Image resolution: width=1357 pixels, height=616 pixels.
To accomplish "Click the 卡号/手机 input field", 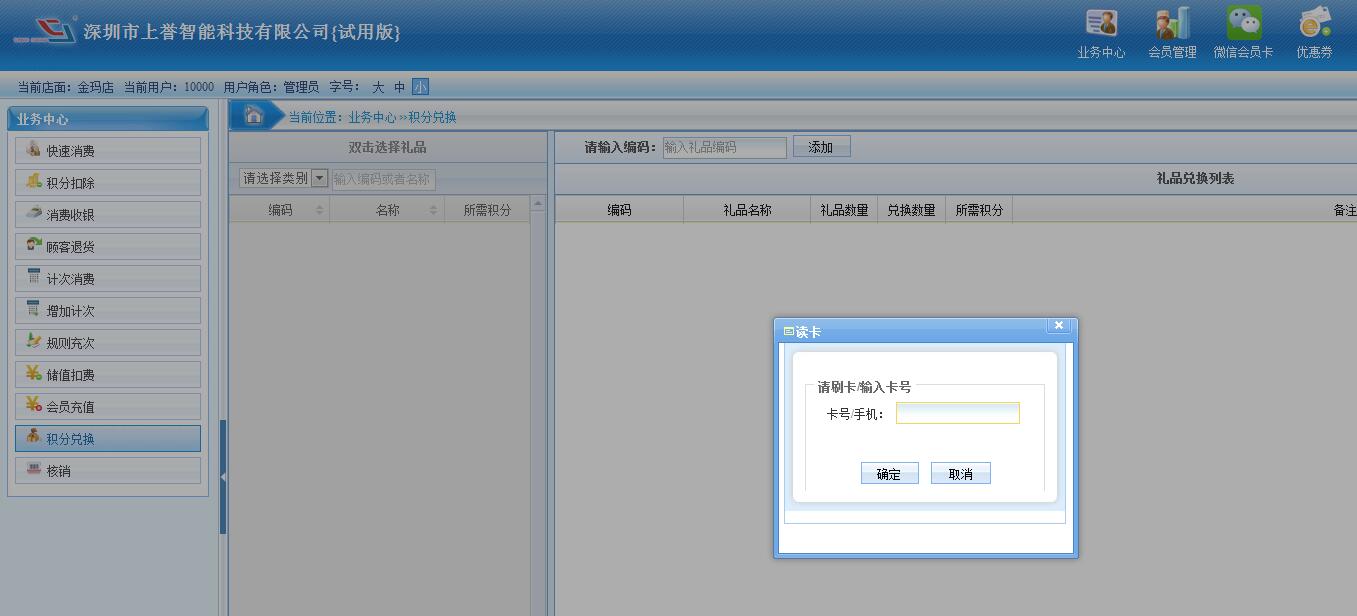I will pyautogui.click(x=957, y=413).
